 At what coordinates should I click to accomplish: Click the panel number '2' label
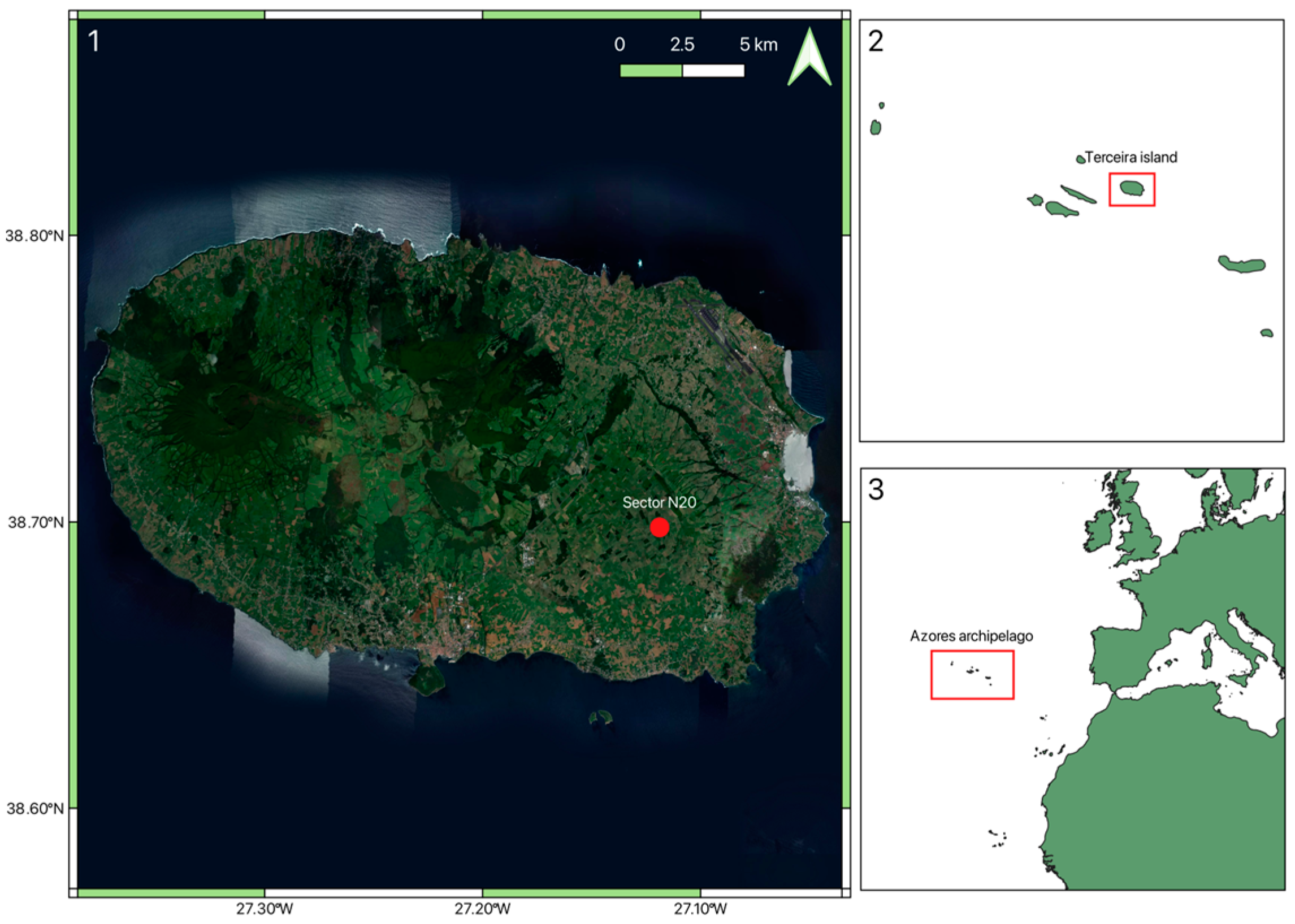(876, 41)
